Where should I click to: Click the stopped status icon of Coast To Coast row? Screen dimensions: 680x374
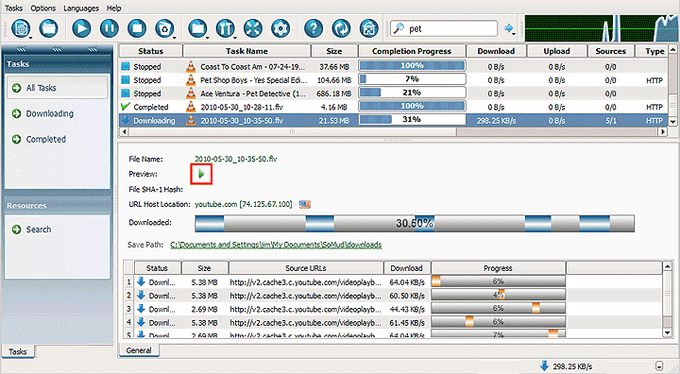point(125,66)
